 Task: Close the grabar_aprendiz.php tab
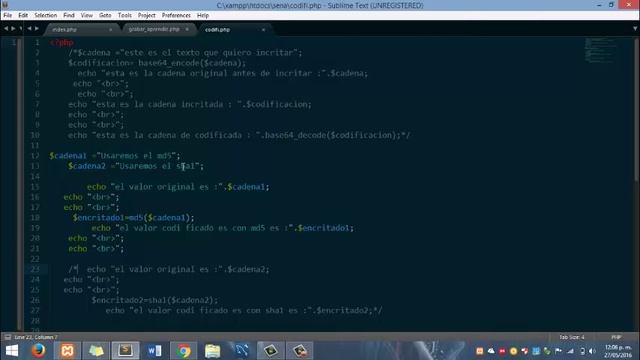tap(187, 29)
